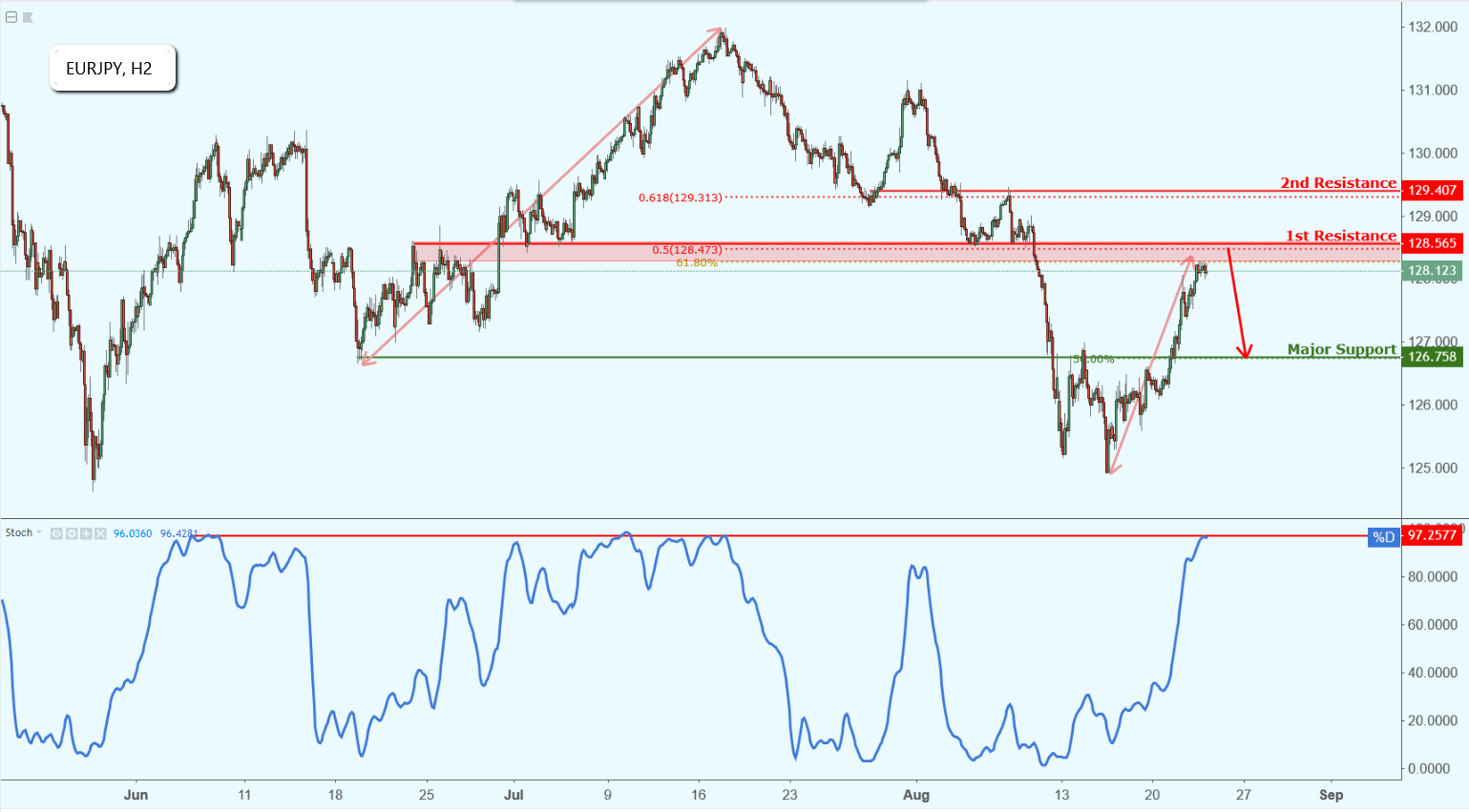Viewport: 1469px width, 812px height.
Task: Click the 125.000 price axis label
Action: (1433, 468)
